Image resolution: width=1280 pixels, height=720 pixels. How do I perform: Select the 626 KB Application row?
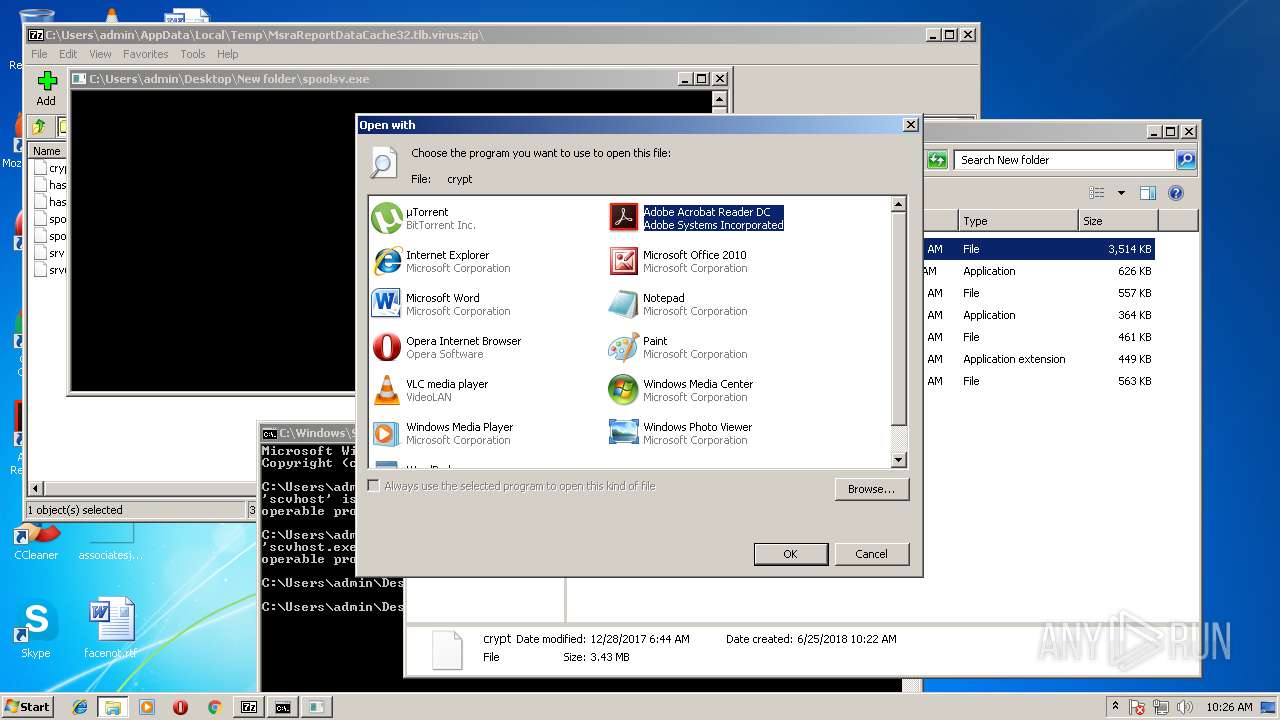pos(1040,271)
